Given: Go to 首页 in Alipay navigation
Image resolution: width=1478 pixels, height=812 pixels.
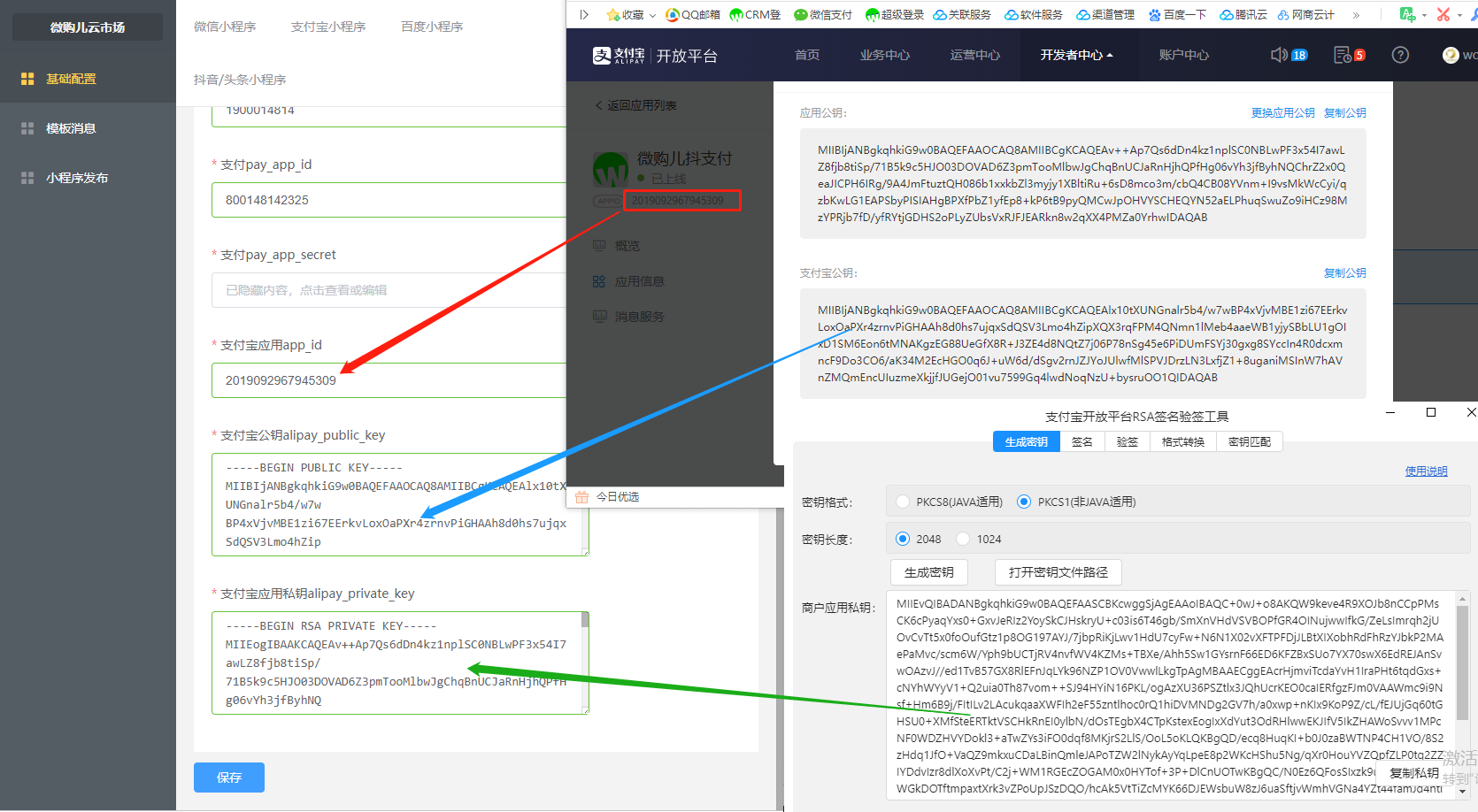Looking at the screenshot, I should 807,55.
